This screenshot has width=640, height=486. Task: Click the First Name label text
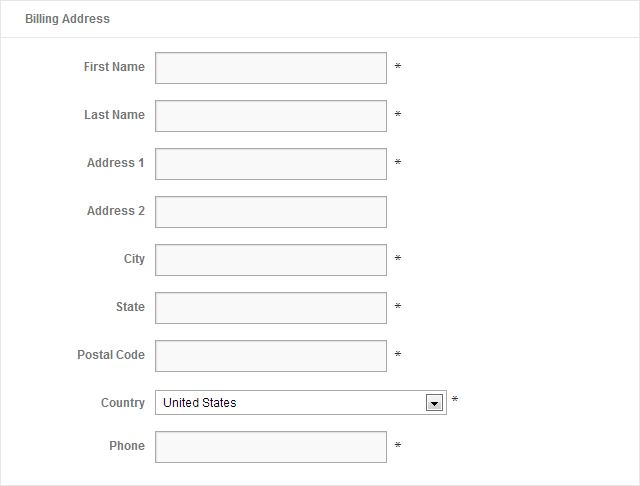(114, 67)
